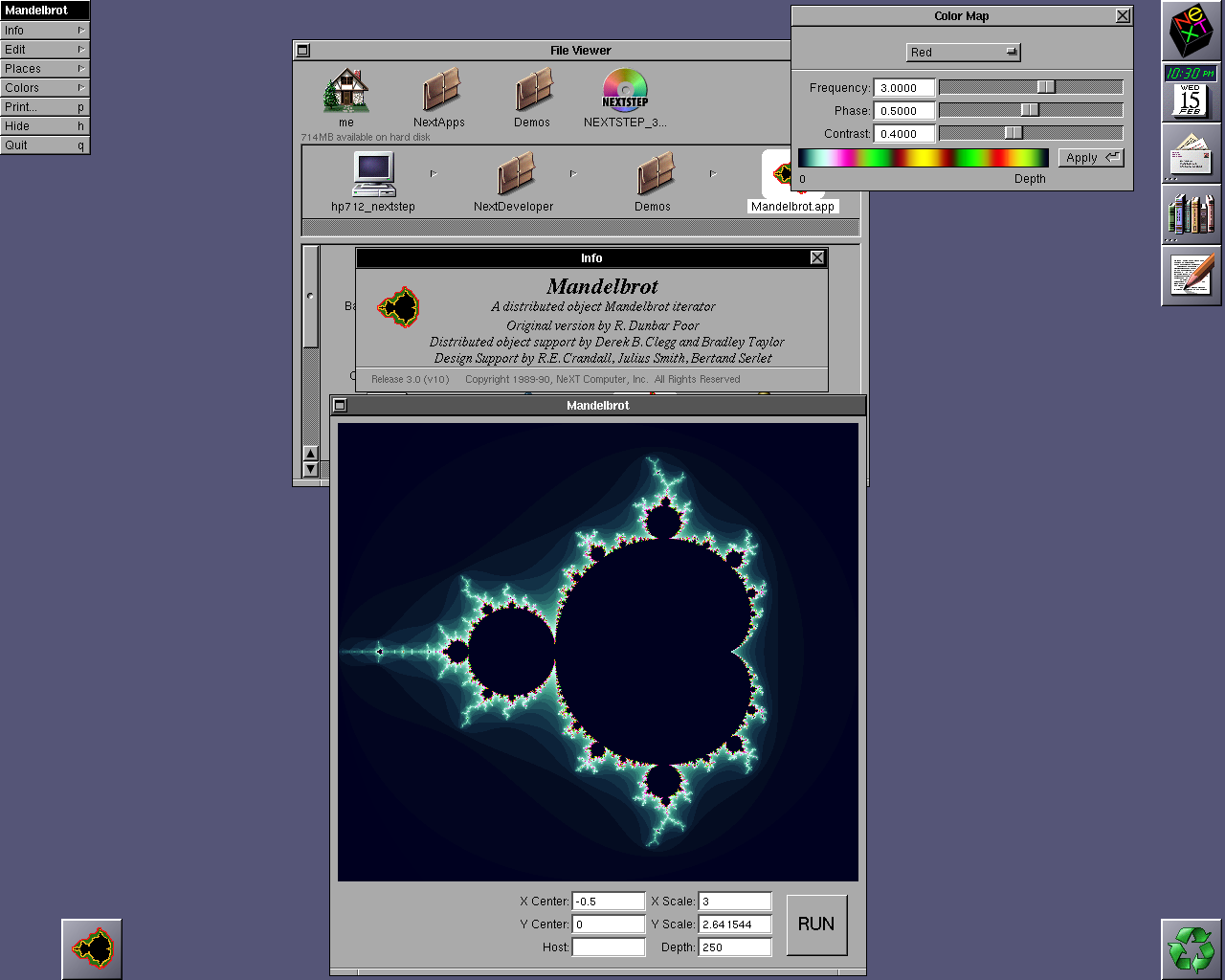This screenshot has height=980, width=1225.
Task: Click the Depth field in Mandelbrot window
Action: (735, 947)
